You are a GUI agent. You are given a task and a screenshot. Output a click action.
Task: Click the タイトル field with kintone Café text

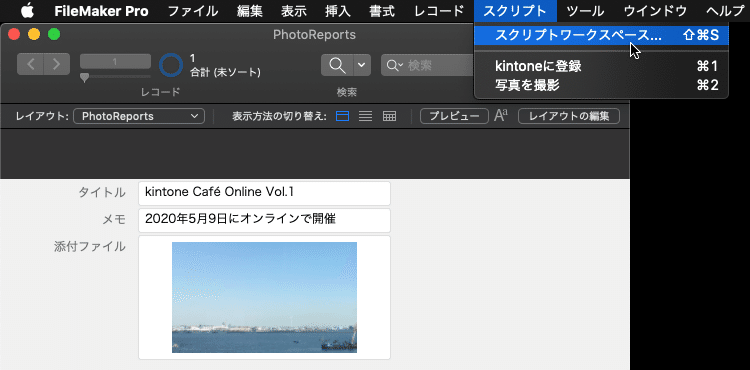[x=265, y=193]
